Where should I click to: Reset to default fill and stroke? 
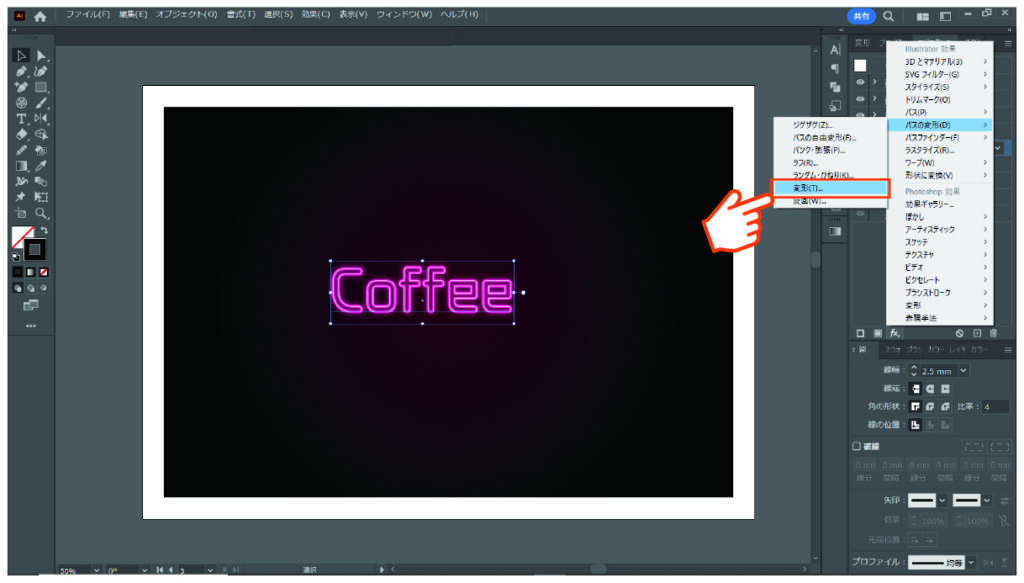16,257
